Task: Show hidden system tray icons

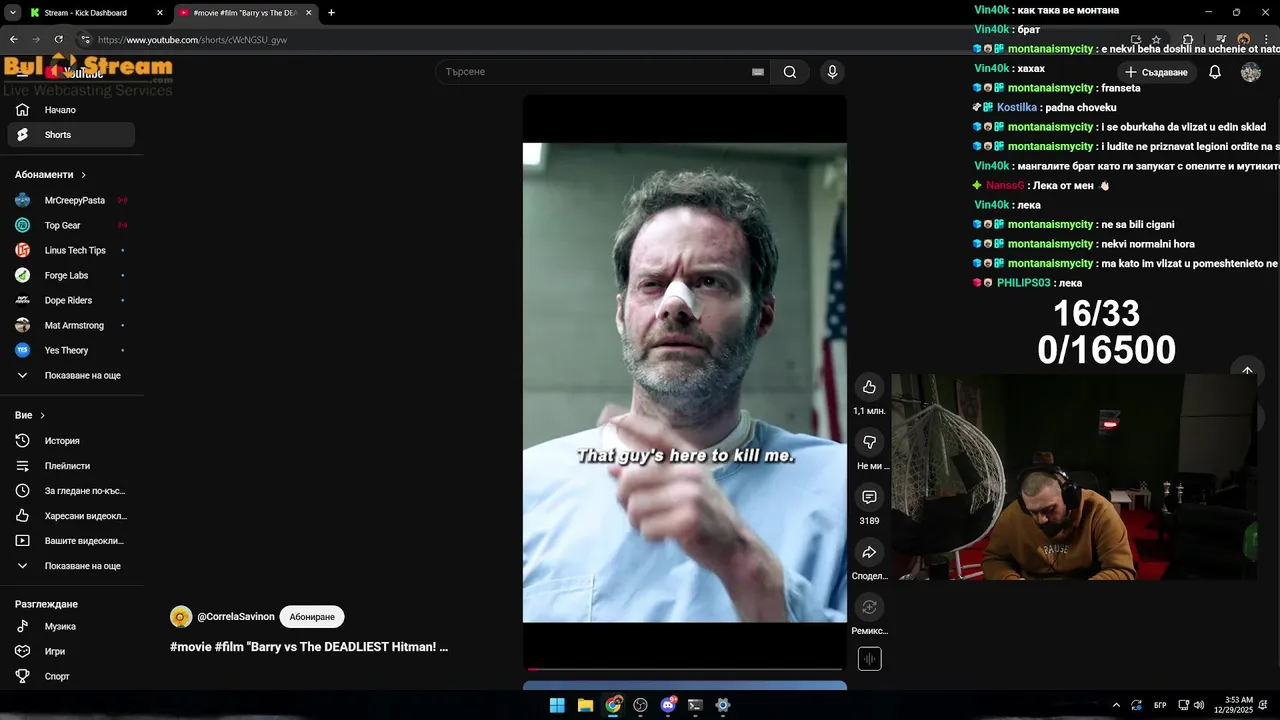Action: 1116,705
